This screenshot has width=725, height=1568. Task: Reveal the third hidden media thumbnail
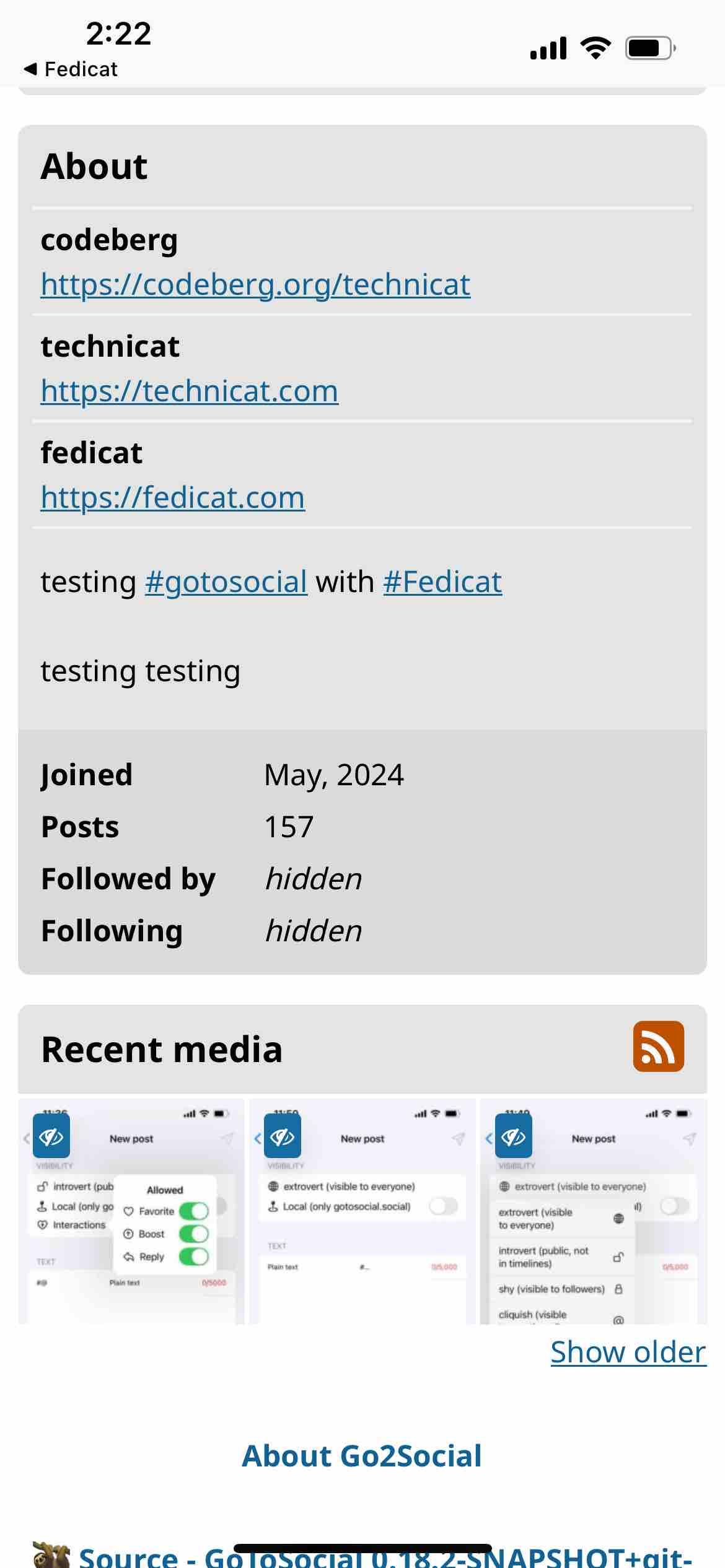click(x=513, y=1136)
